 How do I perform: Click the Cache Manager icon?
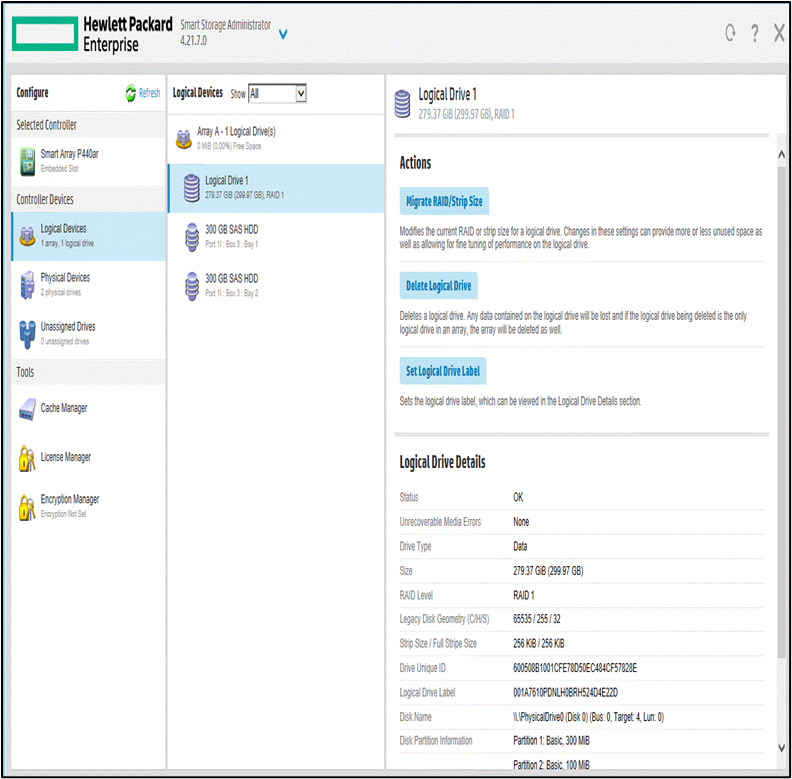(27, 409)
